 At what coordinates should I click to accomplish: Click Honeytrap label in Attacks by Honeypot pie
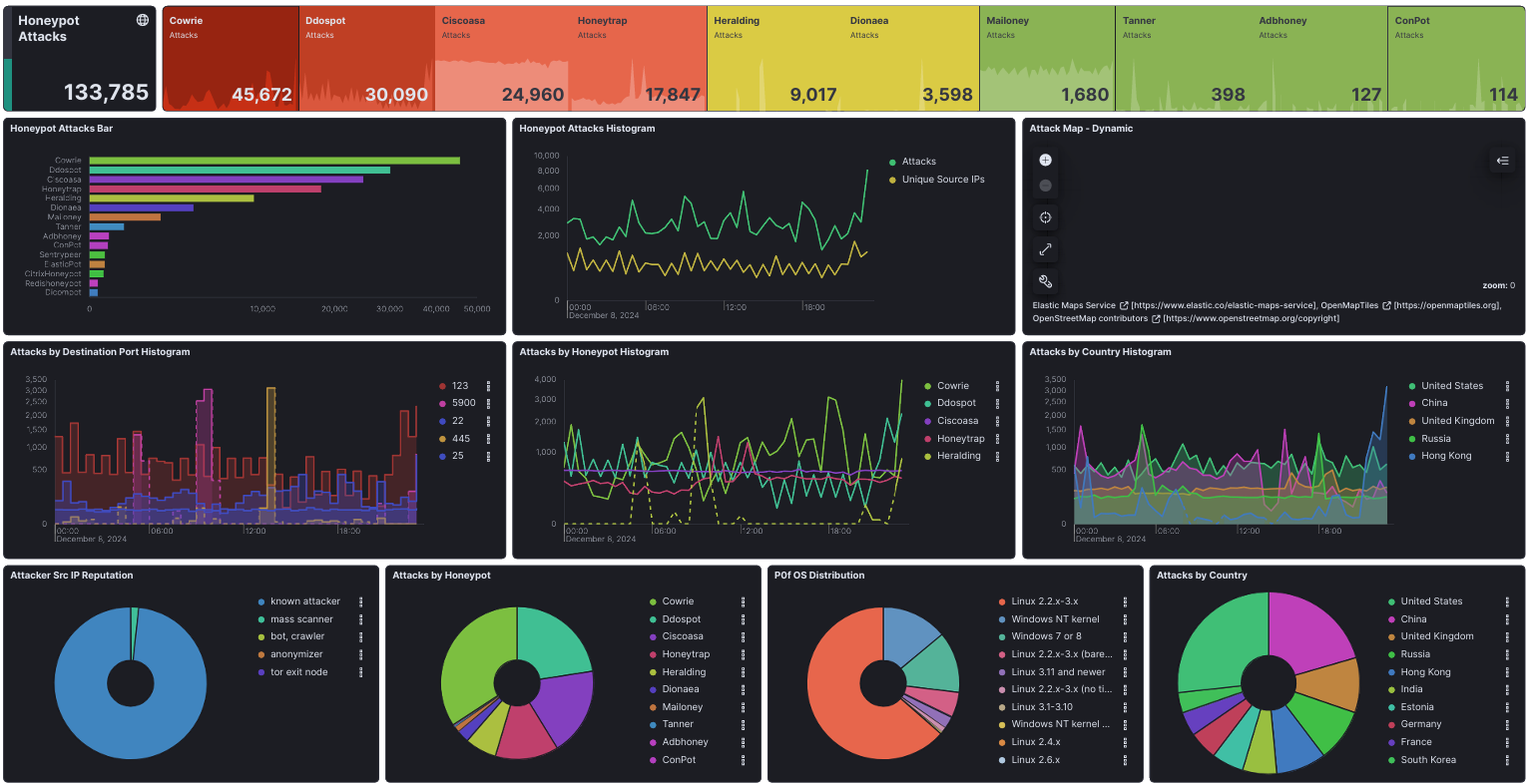686,654
